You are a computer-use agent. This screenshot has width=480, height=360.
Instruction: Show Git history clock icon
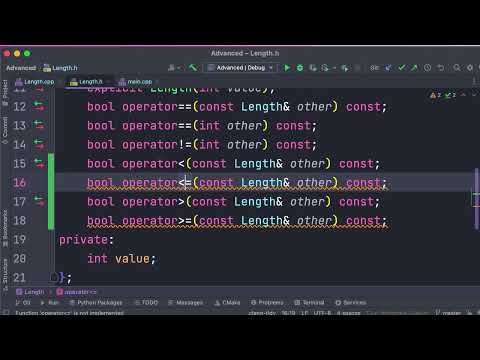(x=427, y=68)
